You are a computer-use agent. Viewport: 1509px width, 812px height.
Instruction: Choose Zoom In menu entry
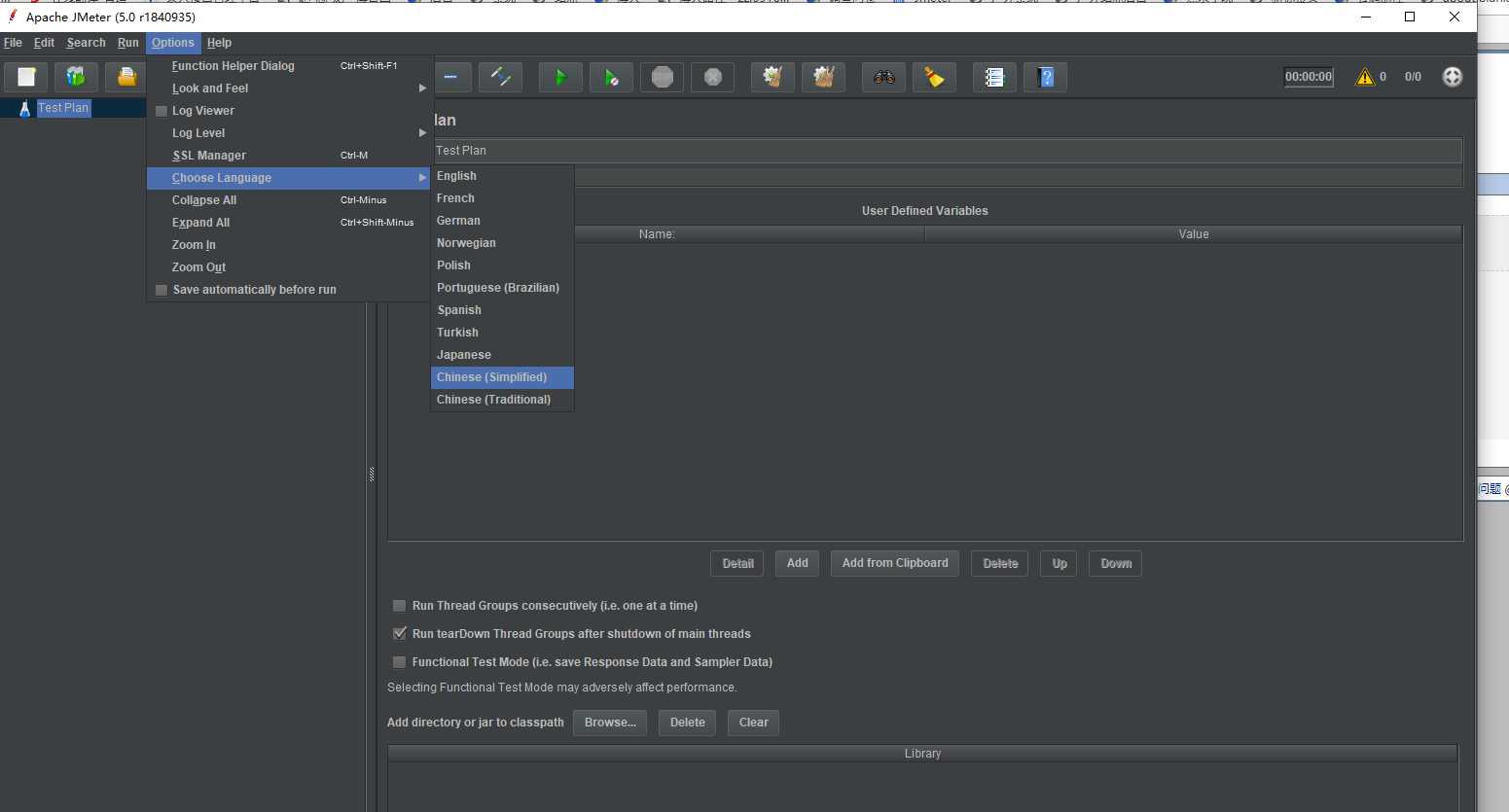coord(288,245)
